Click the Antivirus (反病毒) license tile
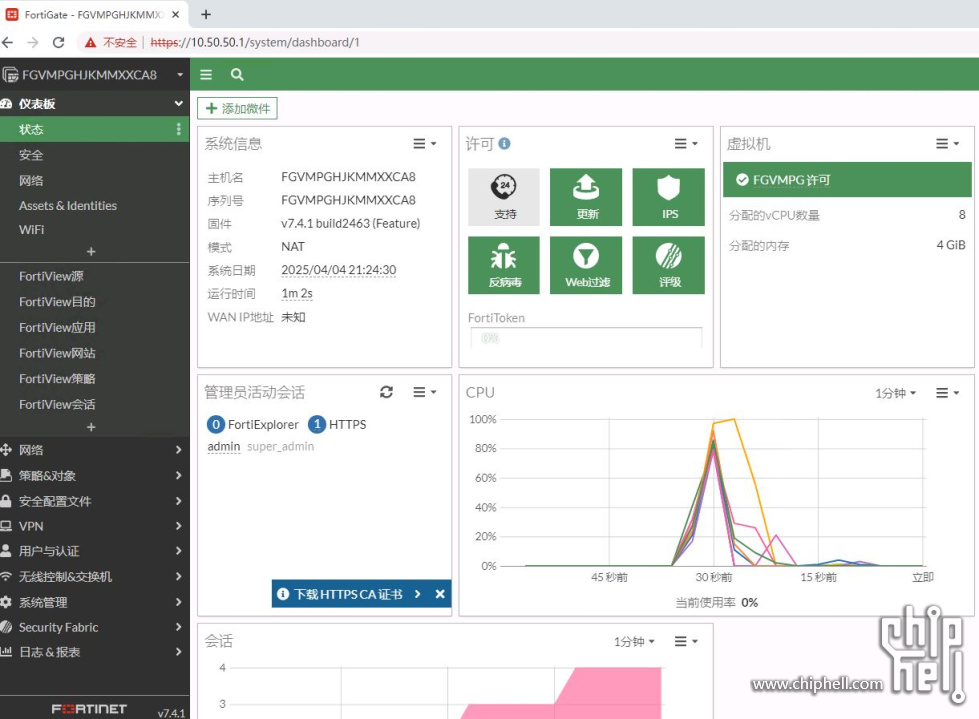The image size is (979, 719). [504, 265]
